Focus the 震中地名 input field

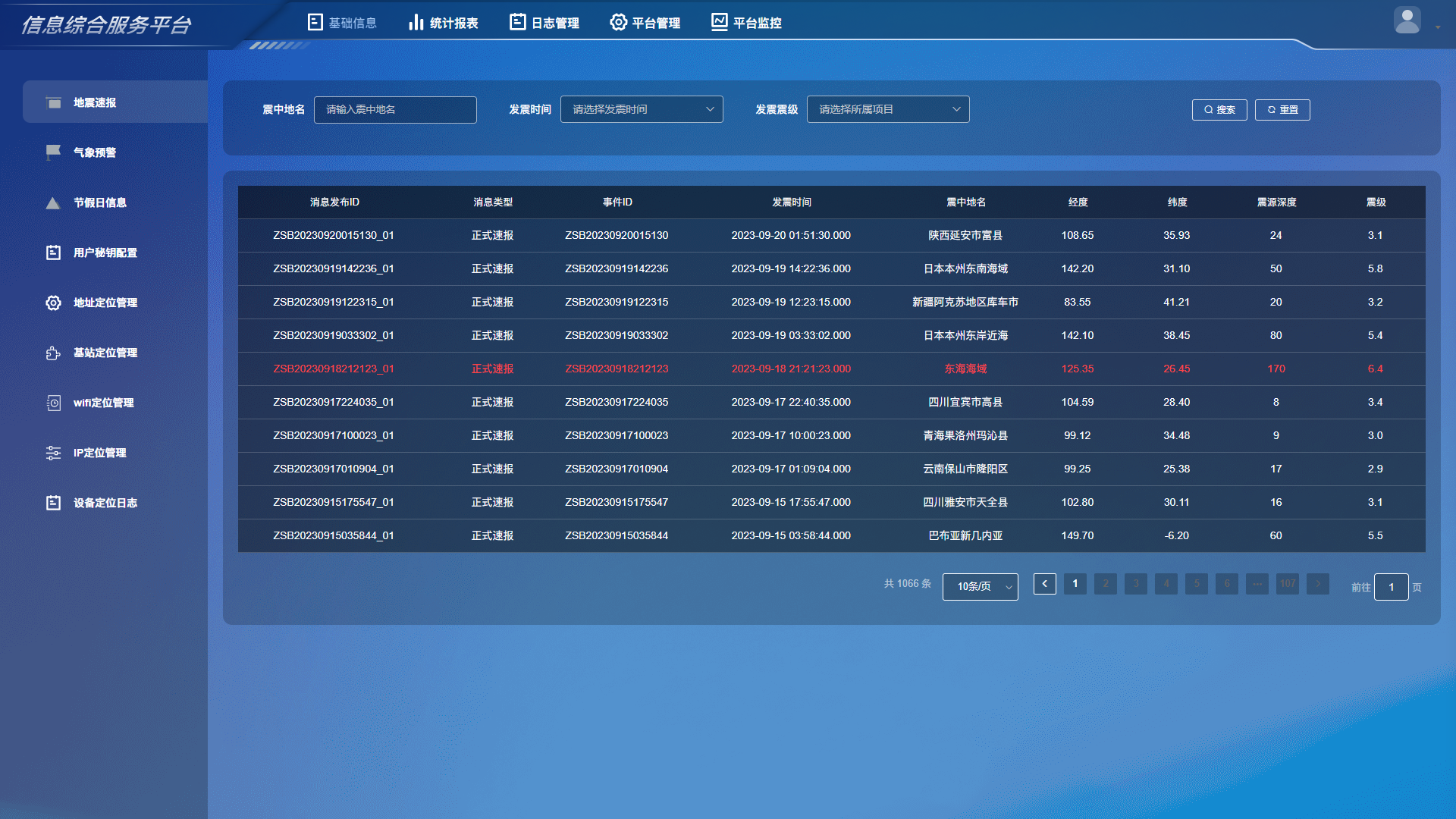coord(395,109)
